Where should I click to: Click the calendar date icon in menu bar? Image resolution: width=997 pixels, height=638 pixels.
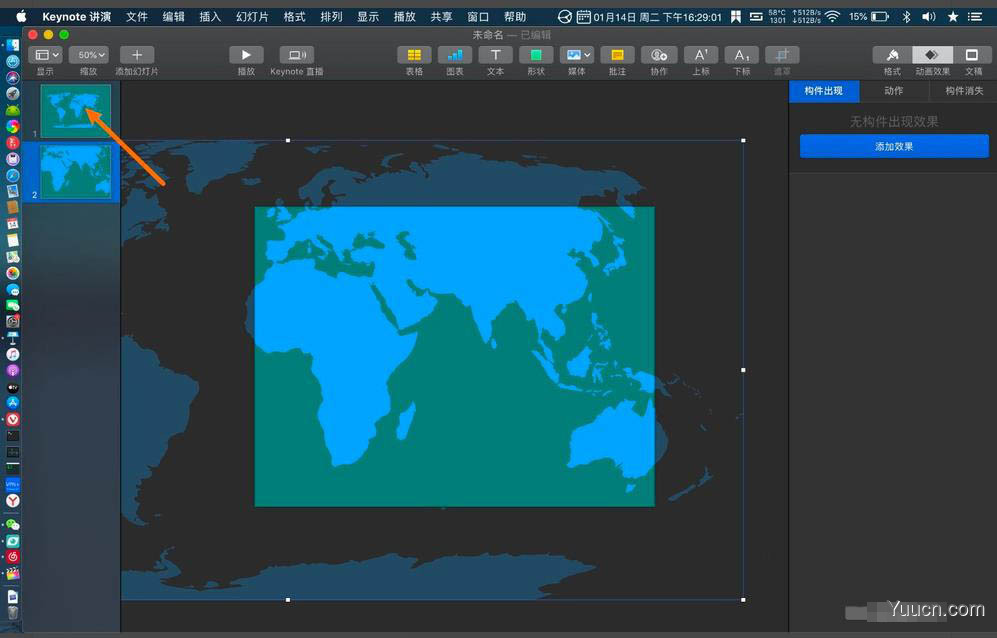pyautogui.click(x=583, y=17)
